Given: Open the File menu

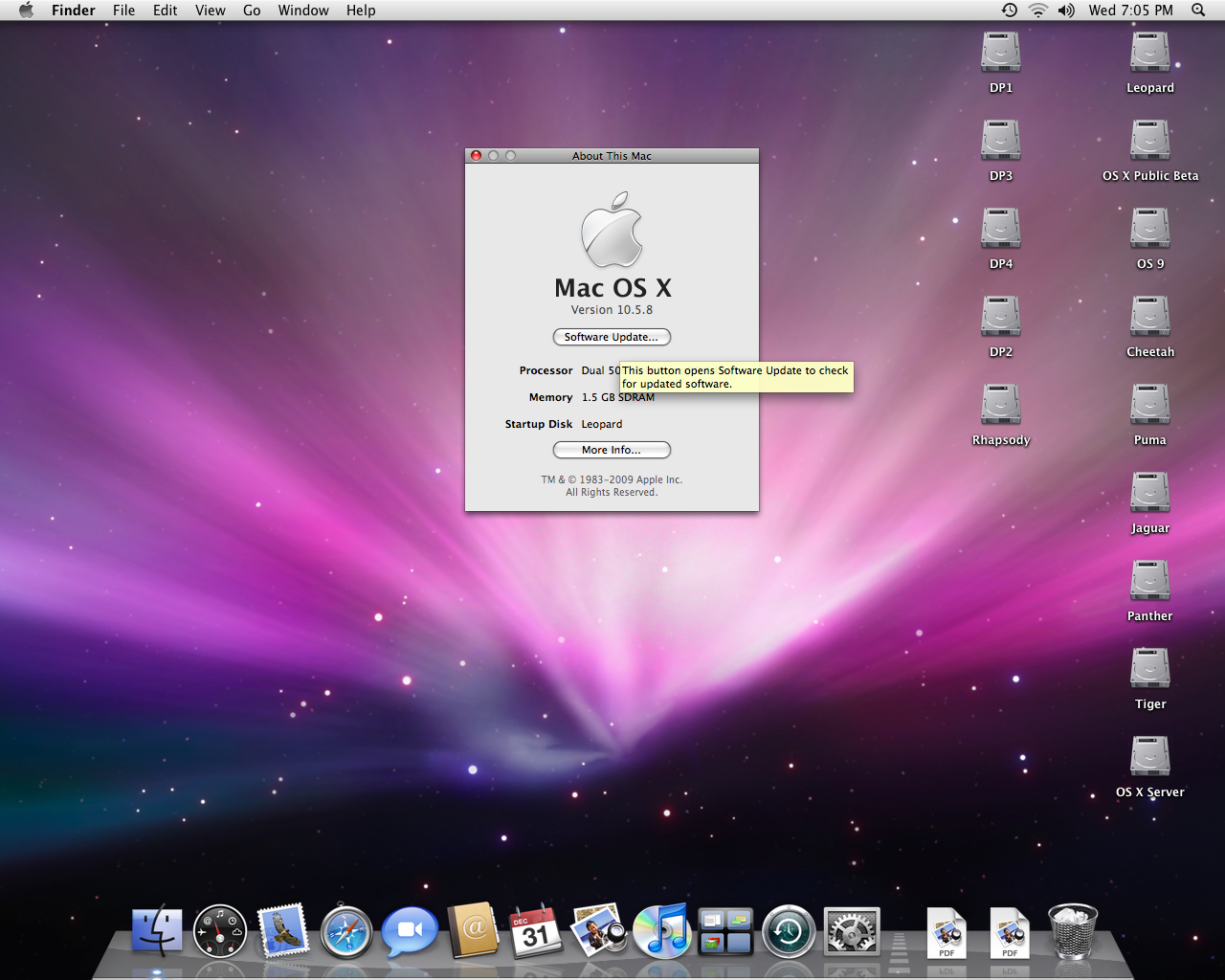Looking at the screenshot, I should (124, 11).
